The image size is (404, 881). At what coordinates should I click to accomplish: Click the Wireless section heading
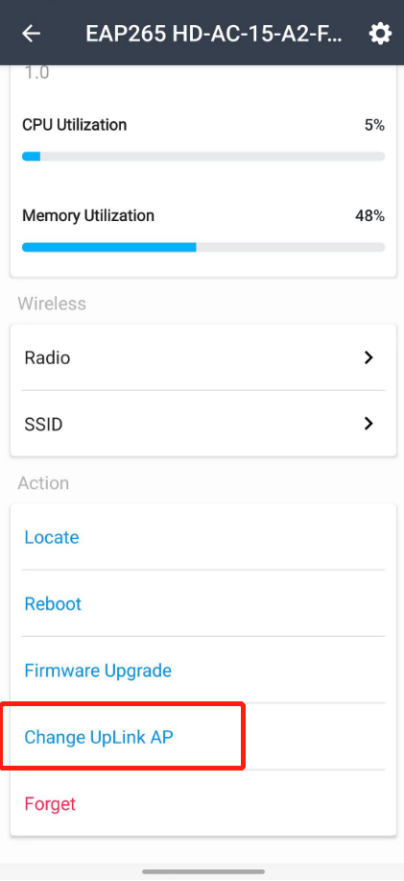[52, 303]
